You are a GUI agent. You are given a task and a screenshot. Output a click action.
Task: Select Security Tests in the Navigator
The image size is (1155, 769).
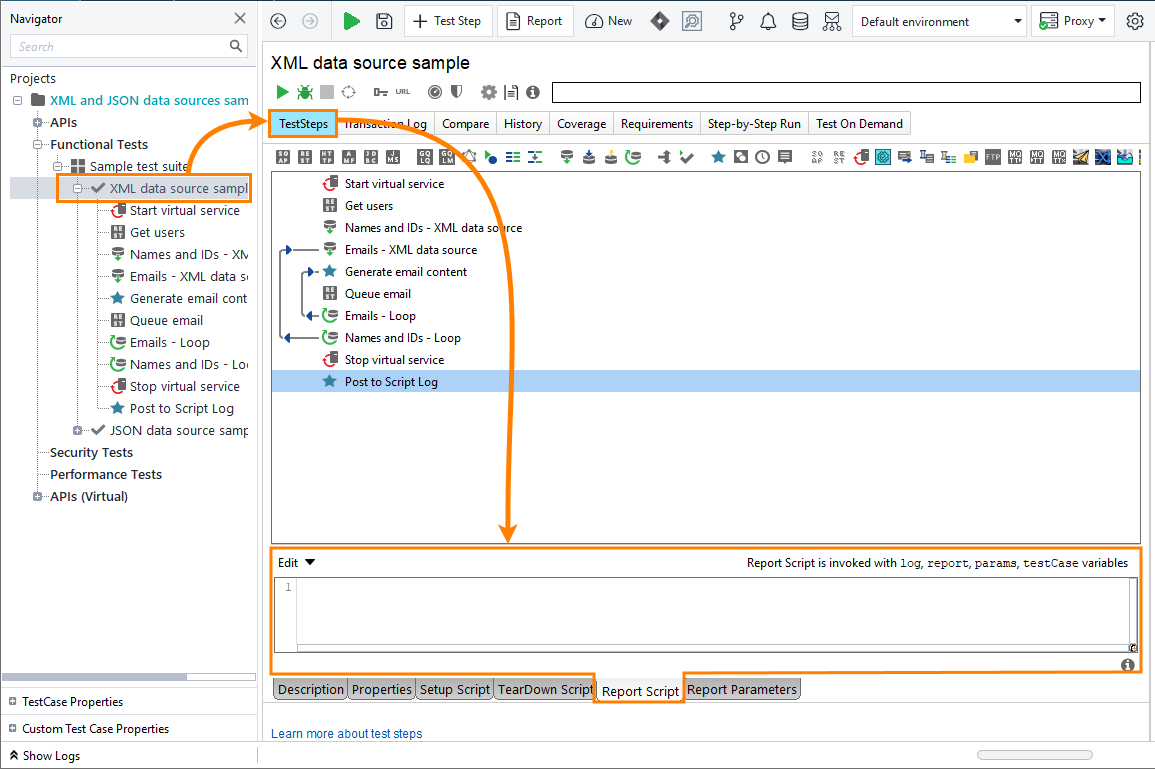(x=91, y=452)
